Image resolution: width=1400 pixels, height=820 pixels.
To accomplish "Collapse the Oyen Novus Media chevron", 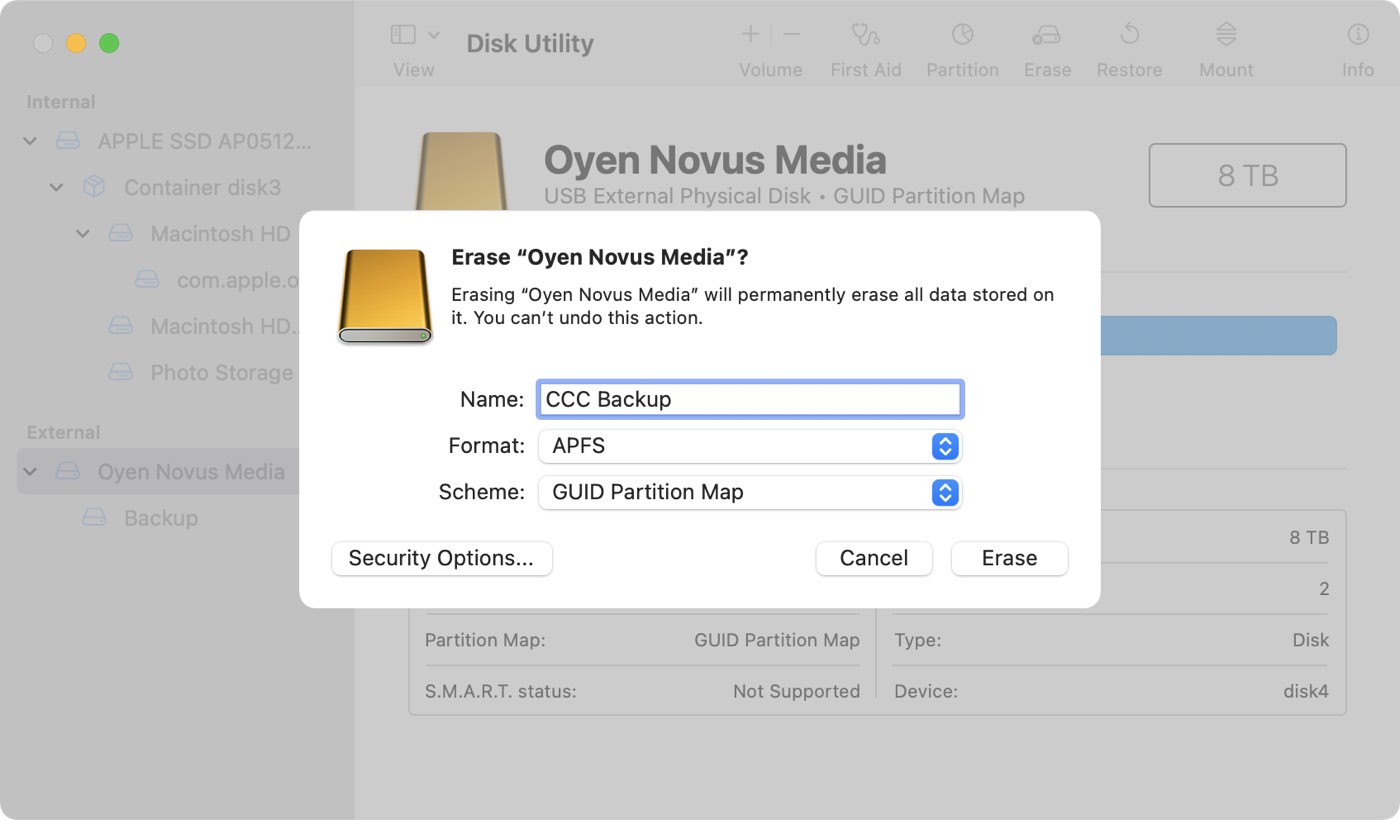I will click(x=30, y=471).
